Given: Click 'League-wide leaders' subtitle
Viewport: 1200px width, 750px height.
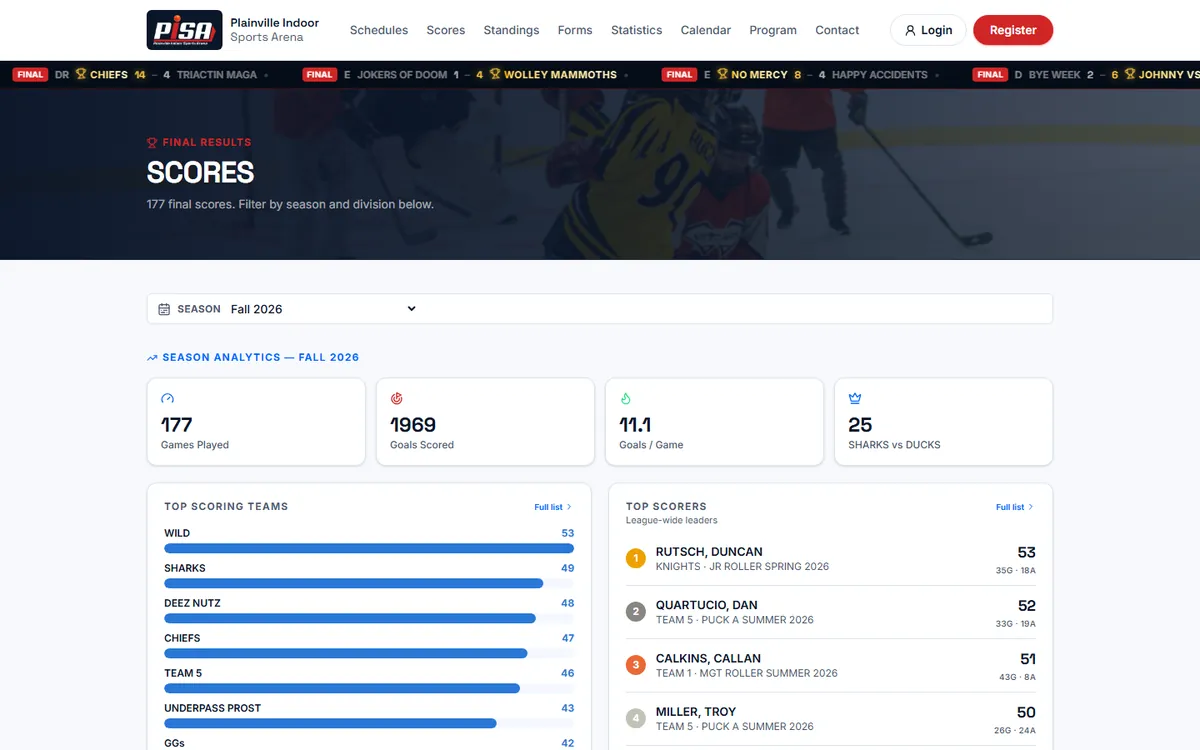Looking at the screenshot, I should click(671, 520).
